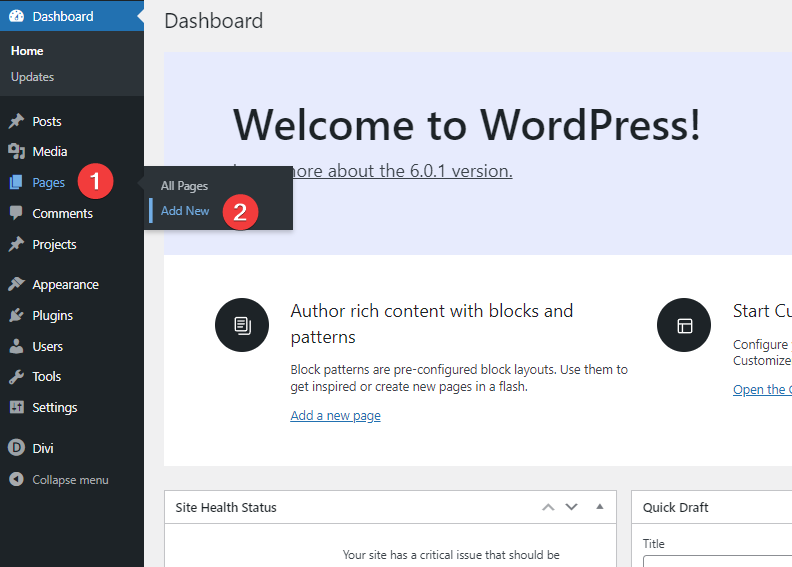Click the Collapse menu text
The width and height of the screenshot is (792, 567).
pos(70,480)
